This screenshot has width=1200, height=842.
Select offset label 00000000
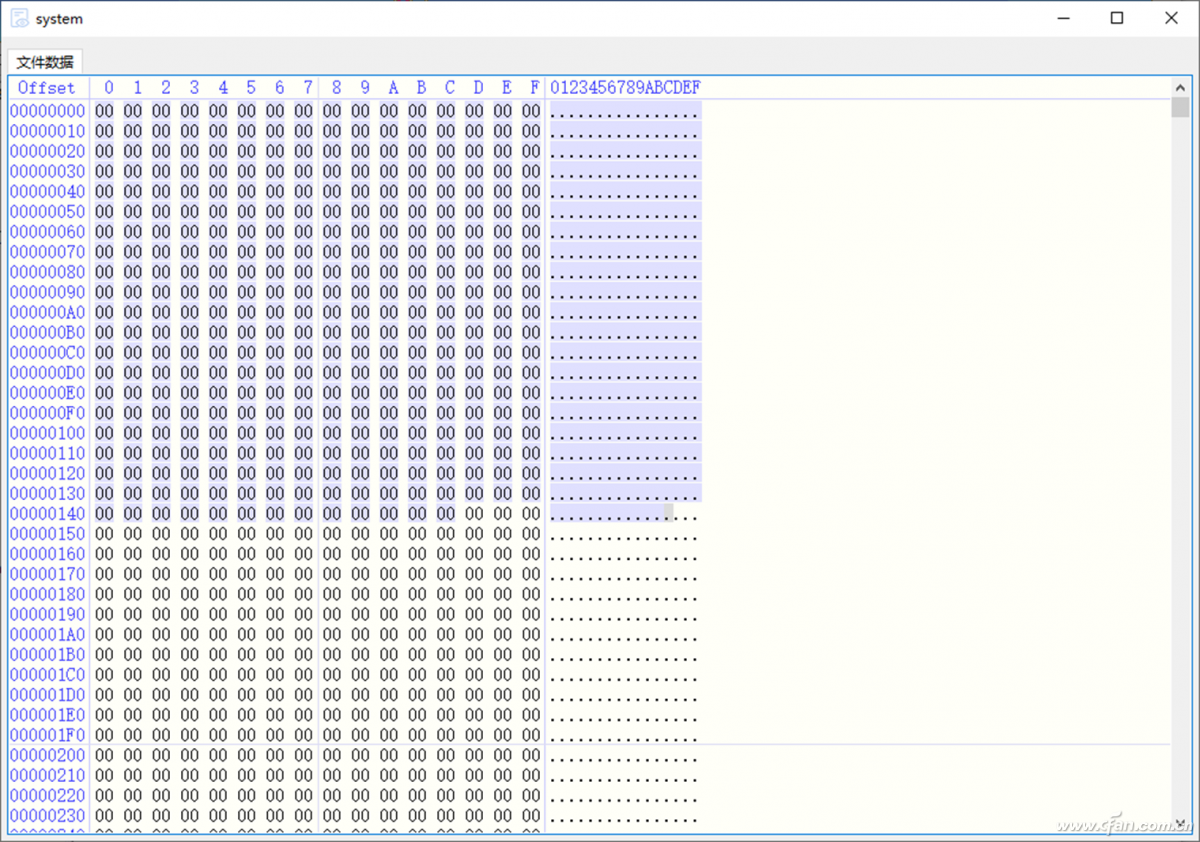coord(48,111)
